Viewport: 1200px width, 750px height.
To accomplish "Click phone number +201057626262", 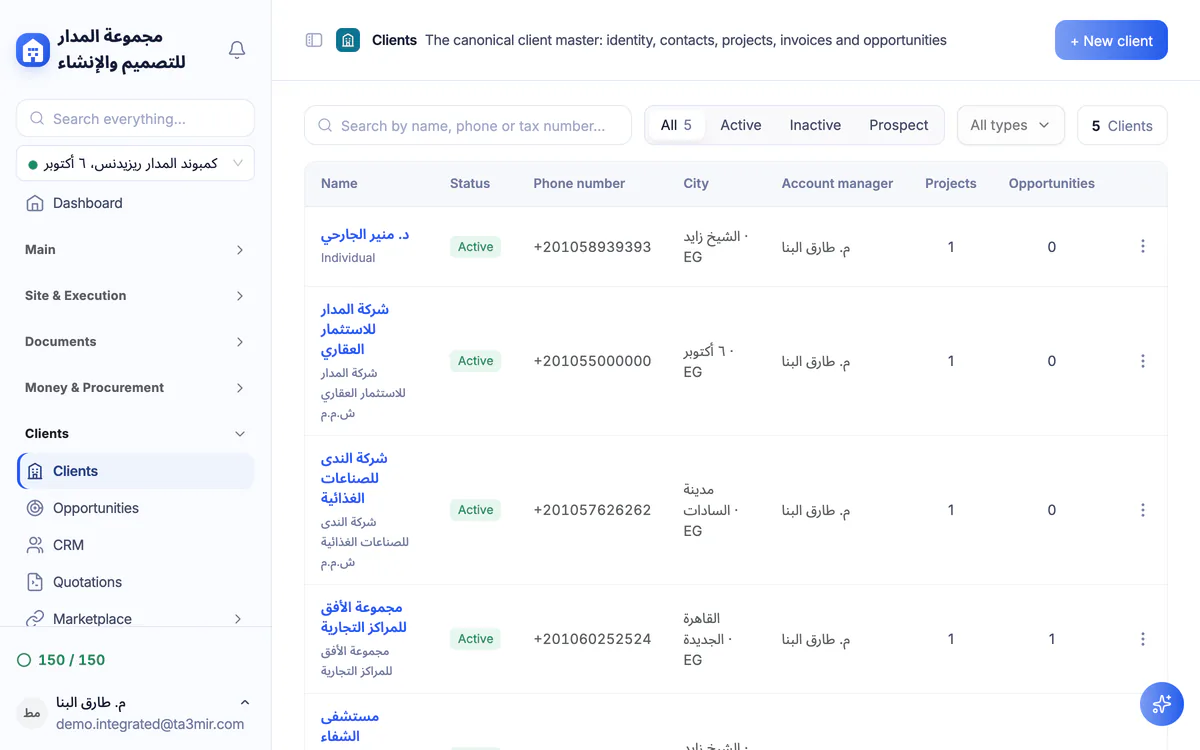I will pos(592,510).
